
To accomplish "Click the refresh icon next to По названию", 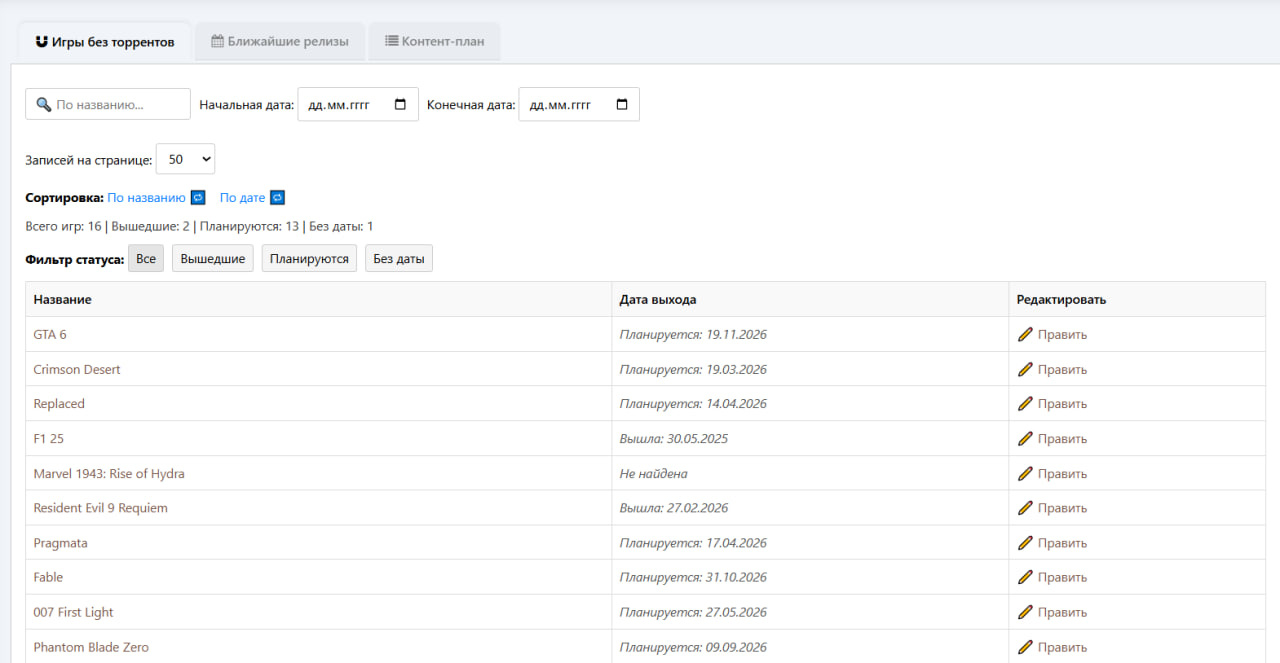I will click(198, 198).
